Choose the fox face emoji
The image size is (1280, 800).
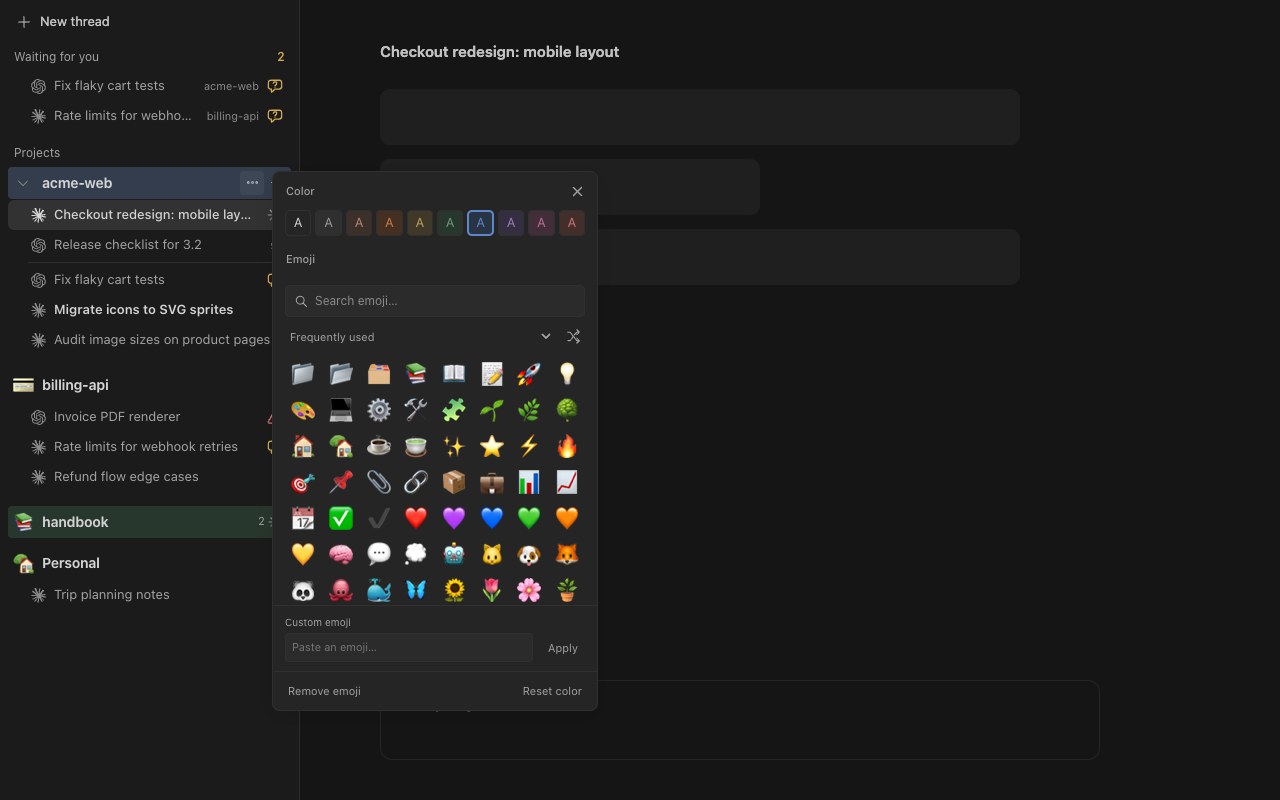[x=567, y=554]
